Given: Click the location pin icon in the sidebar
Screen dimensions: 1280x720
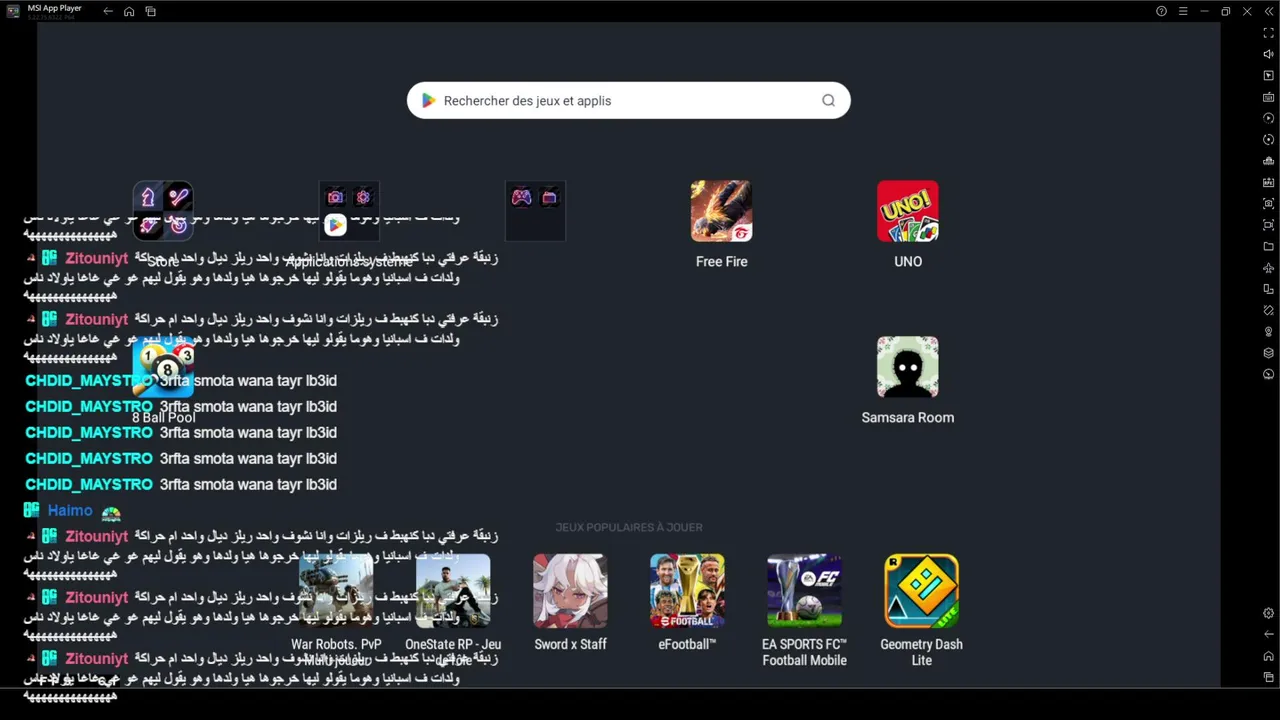Looking at the screenshot, I should 1268,332.
